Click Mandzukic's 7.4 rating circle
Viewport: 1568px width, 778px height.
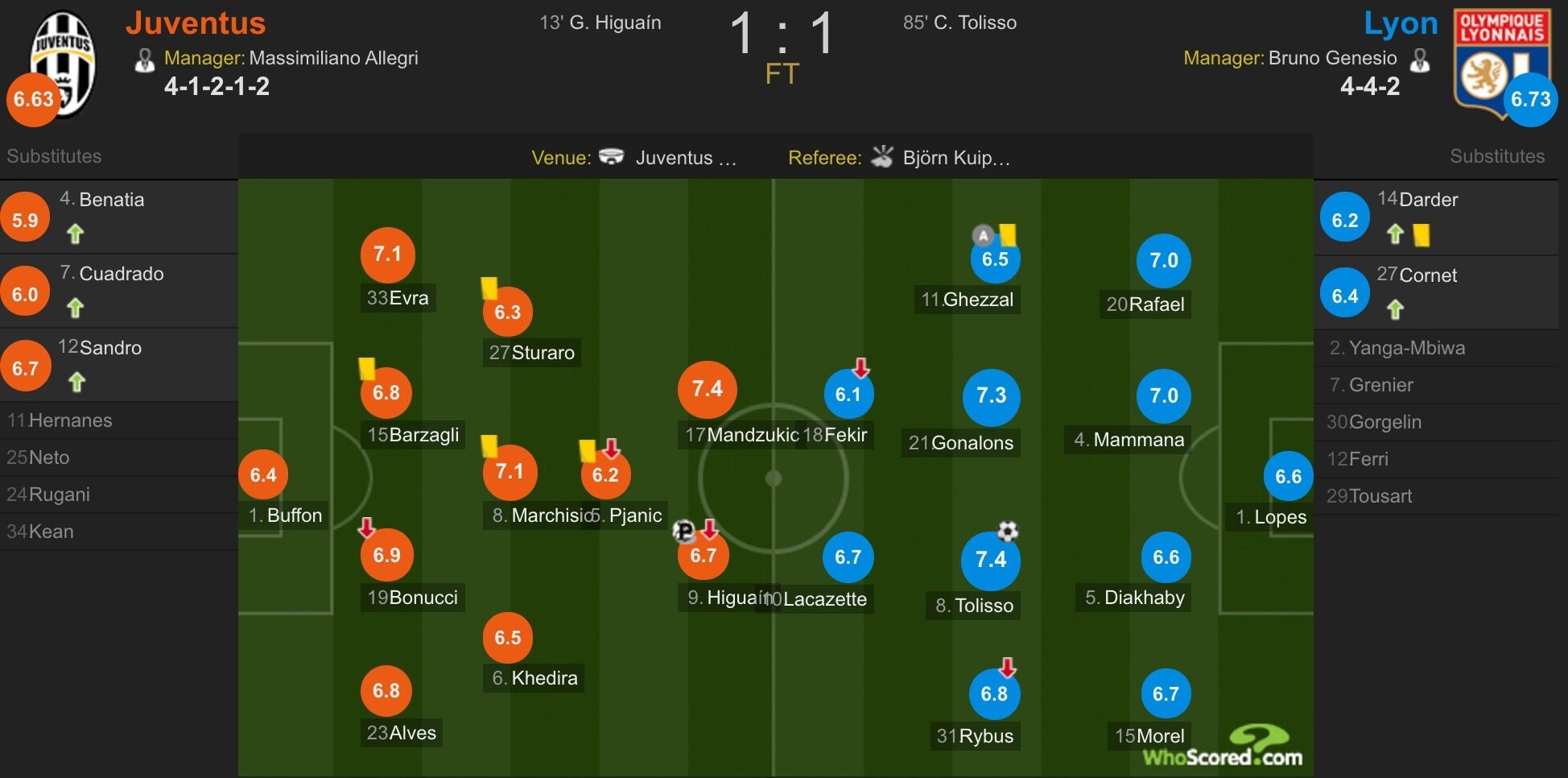708,389
